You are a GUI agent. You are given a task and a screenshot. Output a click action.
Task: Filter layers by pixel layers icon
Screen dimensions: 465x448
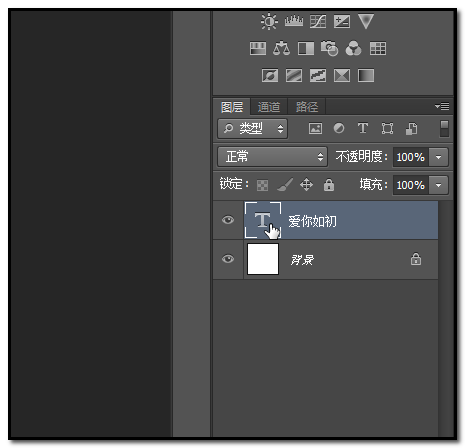315,128
